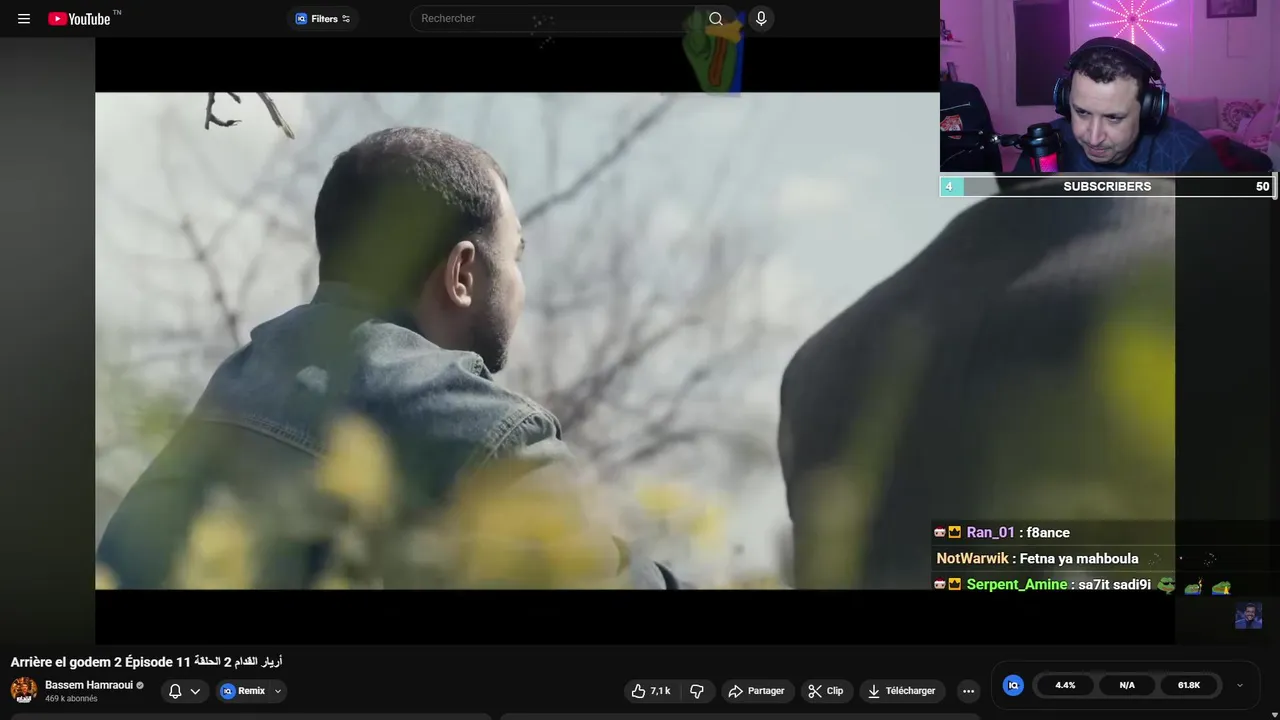1280x720 pixels.
Task: Click the video title Arrière el godem 2 Épisode 11
Action: click(x=146, y=662)
